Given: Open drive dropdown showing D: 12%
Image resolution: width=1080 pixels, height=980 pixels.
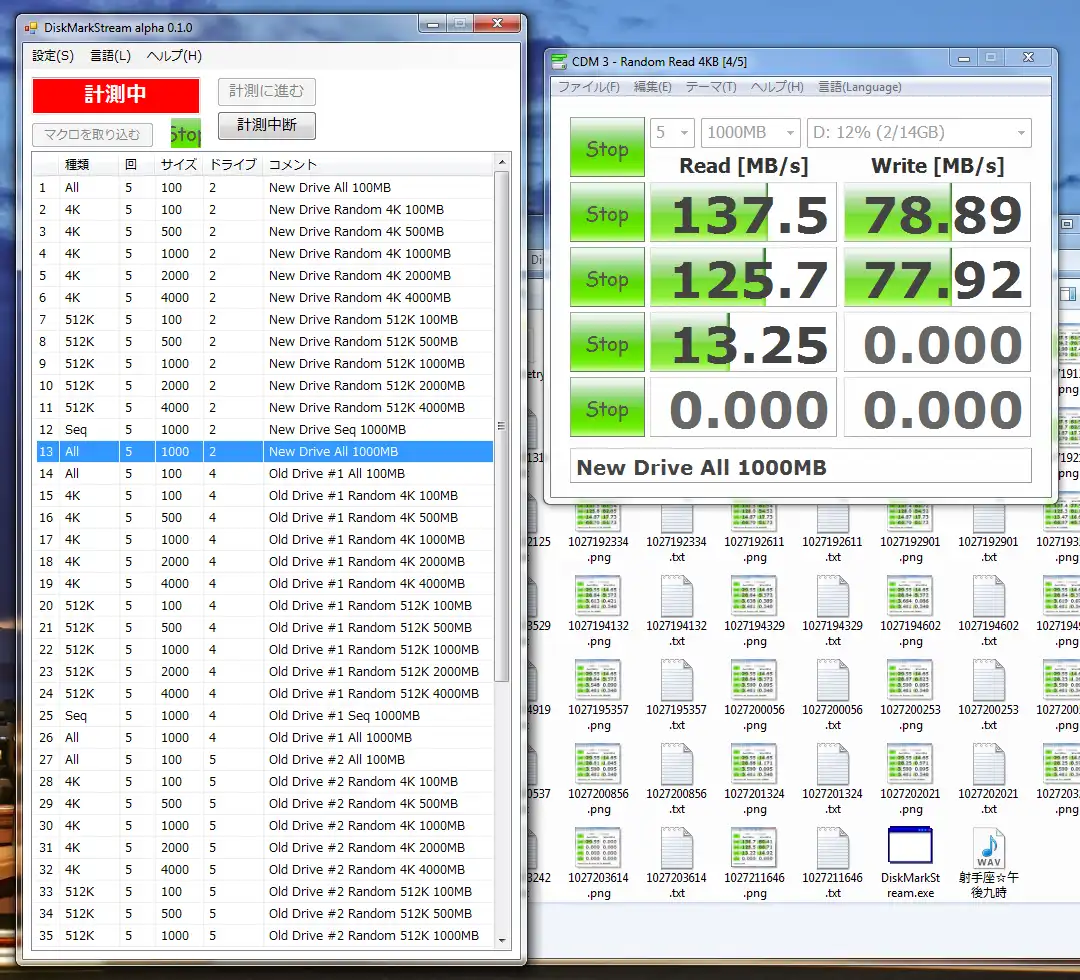Looking at the screenshot, I should 919,132.
